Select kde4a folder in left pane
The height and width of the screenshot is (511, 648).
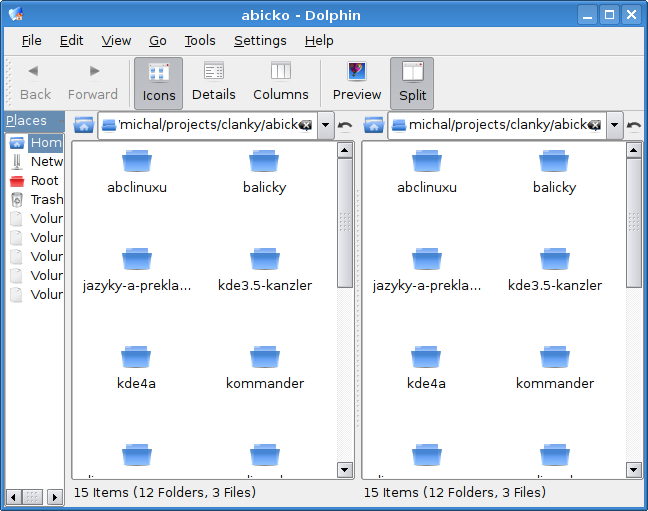pos(136,368)
